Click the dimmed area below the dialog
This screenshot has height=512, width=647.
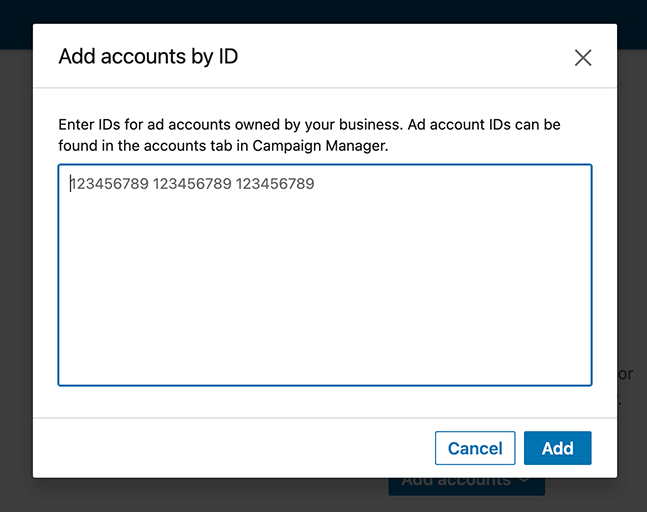tap(200, 495)
